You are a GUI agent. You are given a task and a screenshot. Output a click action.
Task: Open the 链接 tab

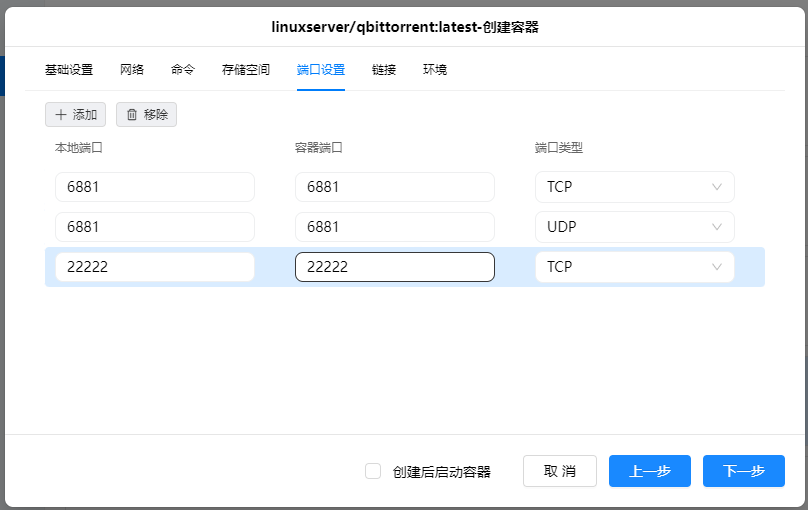384,70
